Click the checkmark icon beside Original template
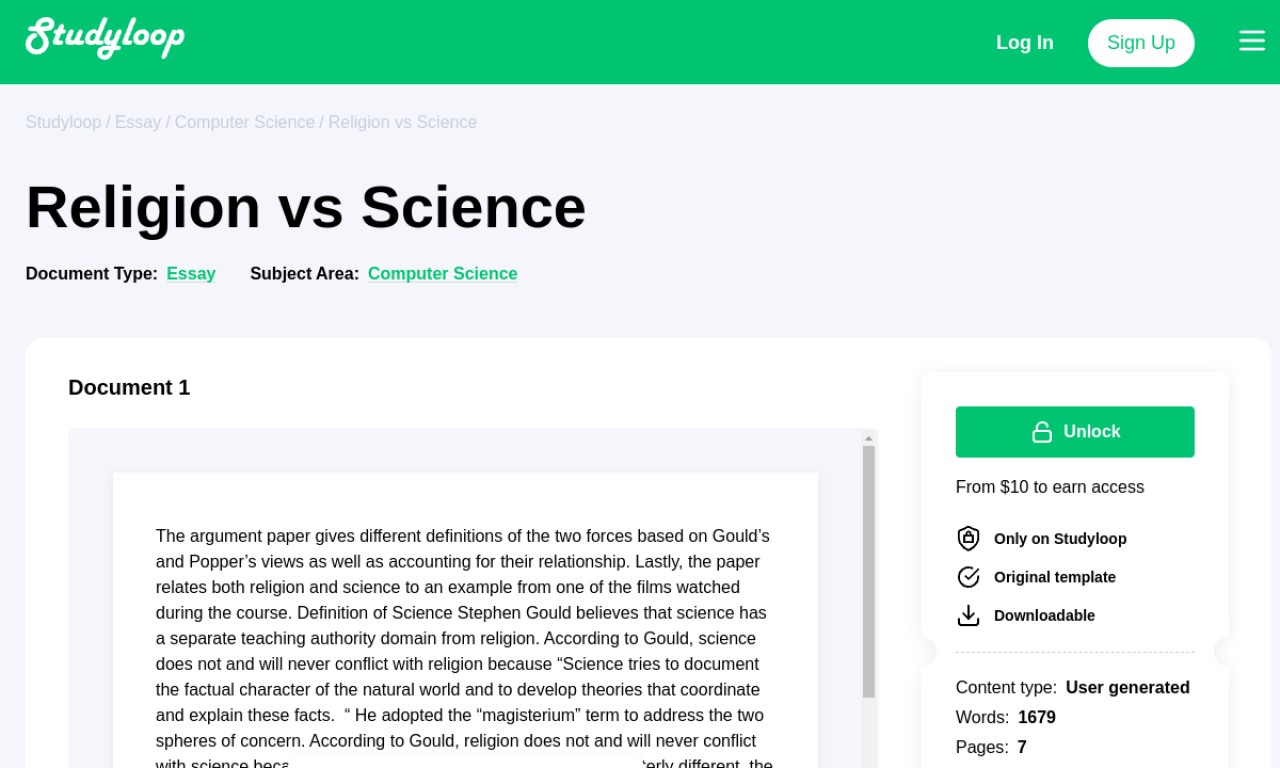 pyautogui.click(x=968, y=577)
